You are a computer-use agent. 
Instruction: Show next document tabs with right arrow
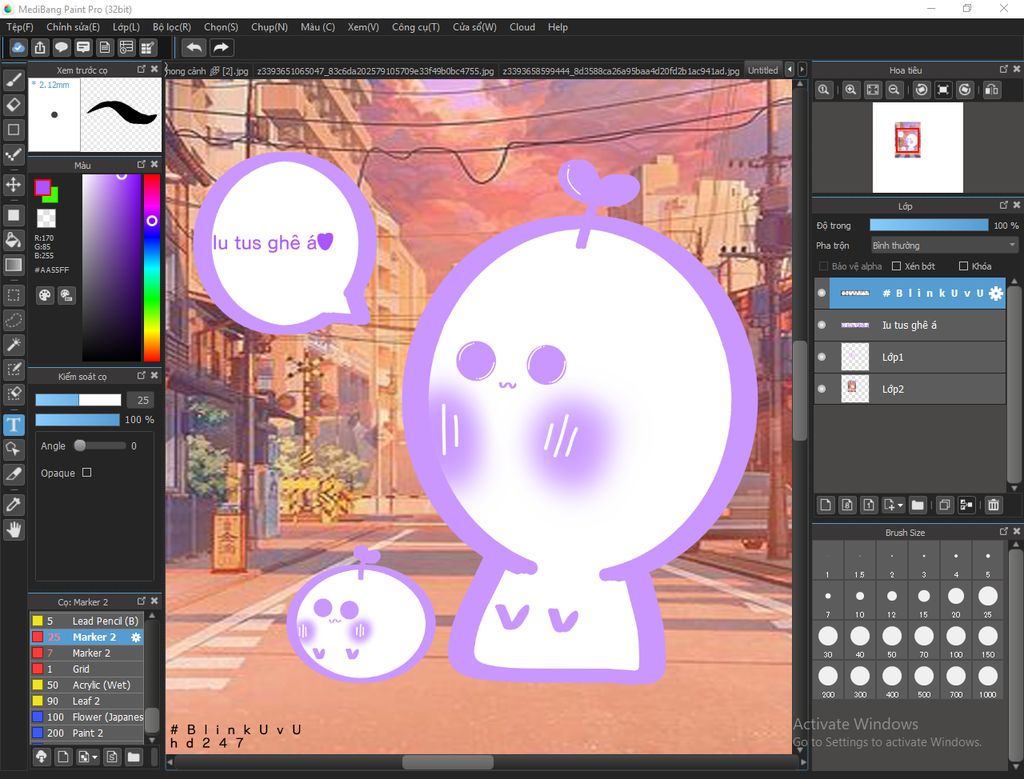[x=803, y=69]
